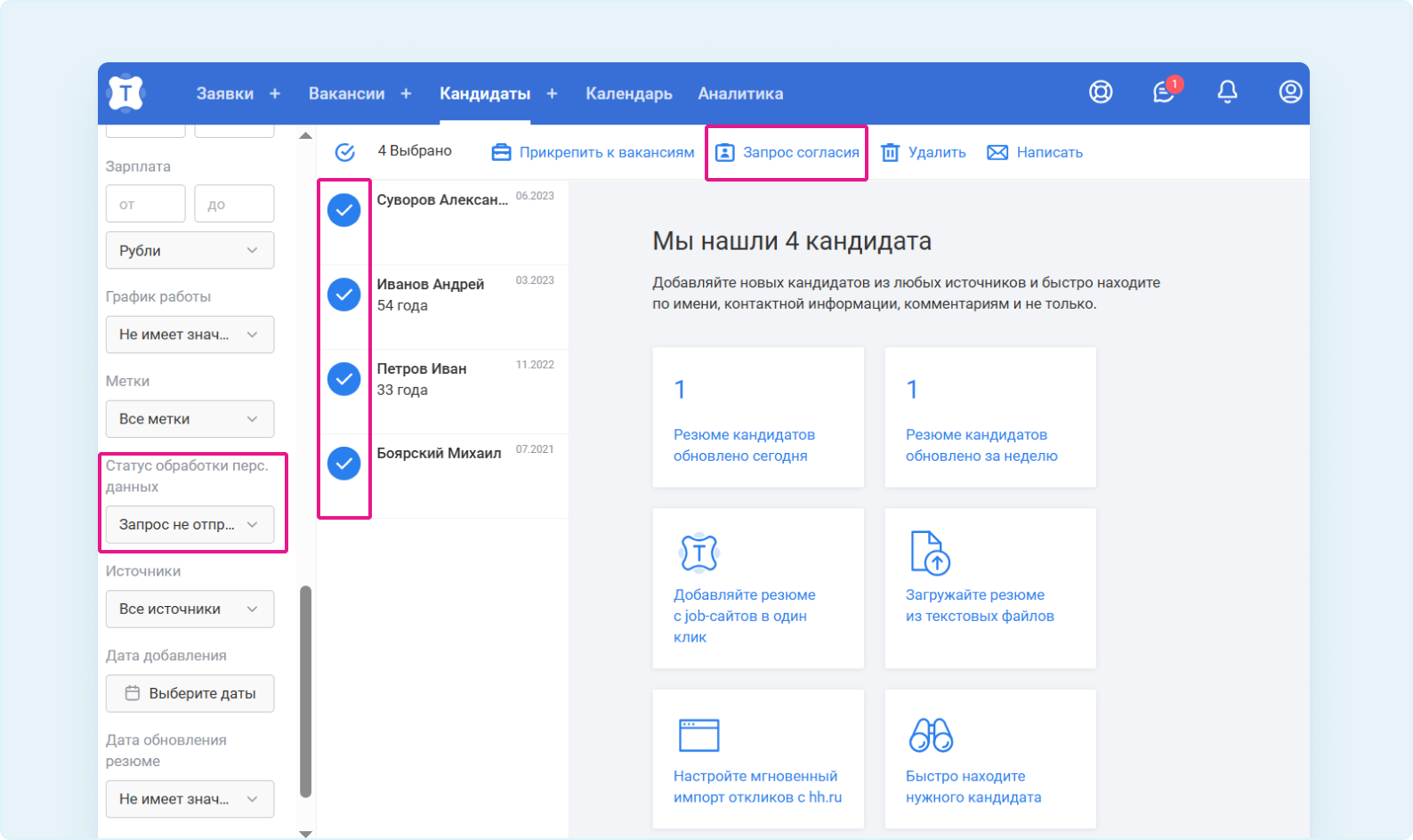Viewport: 1413px width, 840px height.
Task: Open the notifications bell
Action: coord(1227,93)
